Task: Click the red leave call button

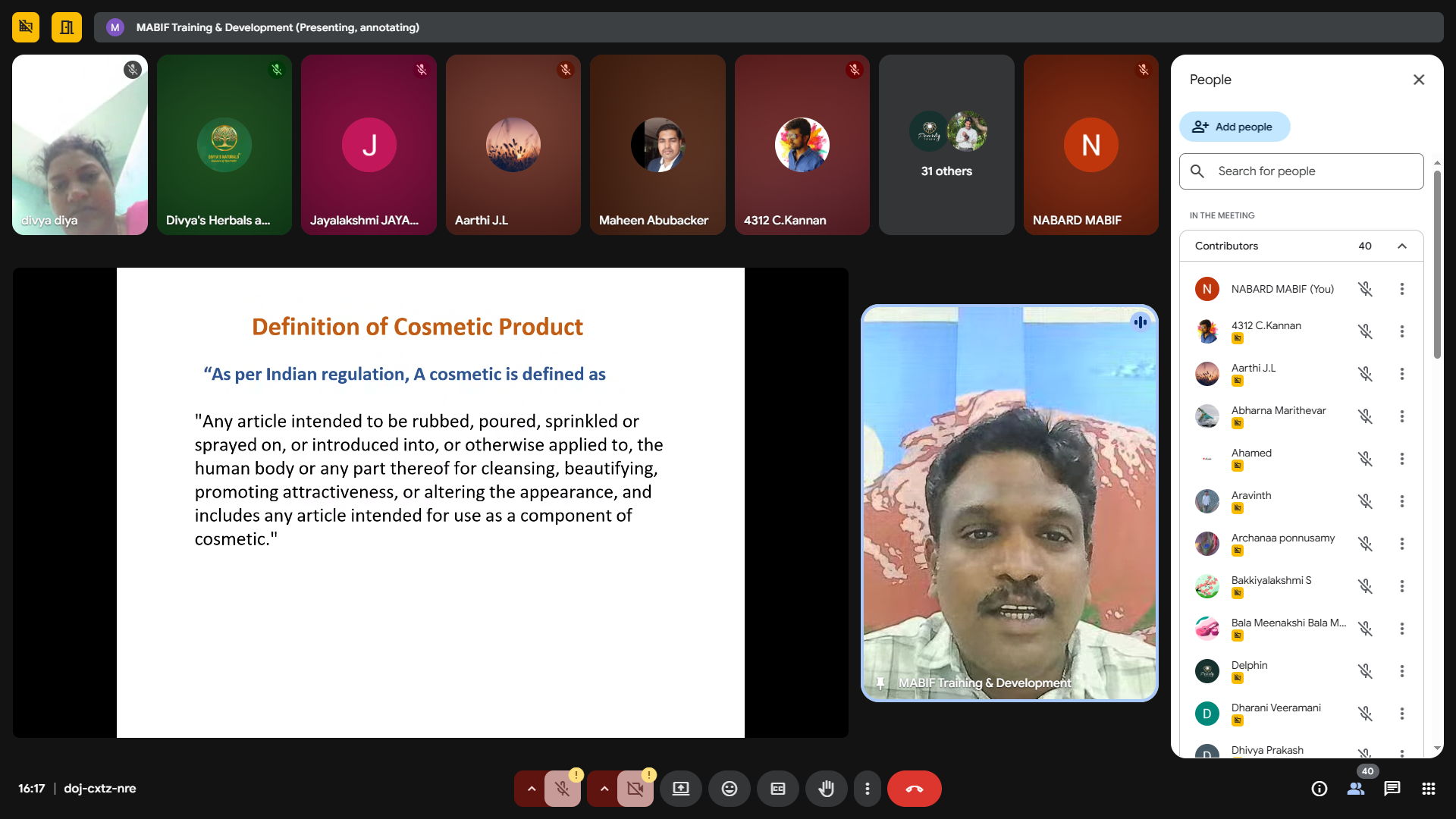Action: pyautogui.click(x=914, y=789)
